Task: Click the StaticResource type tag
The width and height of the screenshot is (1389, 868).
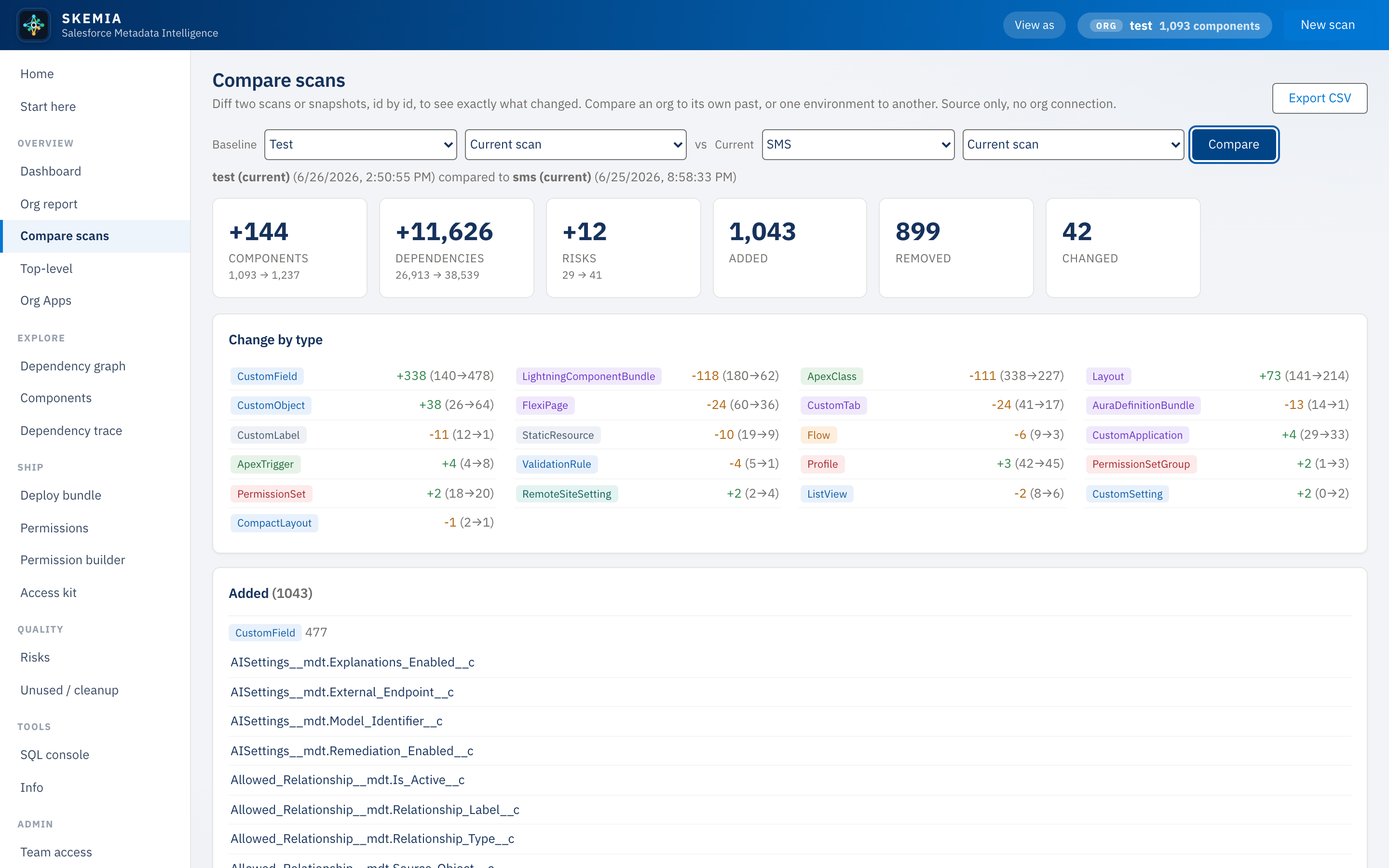Action: click(x=558, y=436)
